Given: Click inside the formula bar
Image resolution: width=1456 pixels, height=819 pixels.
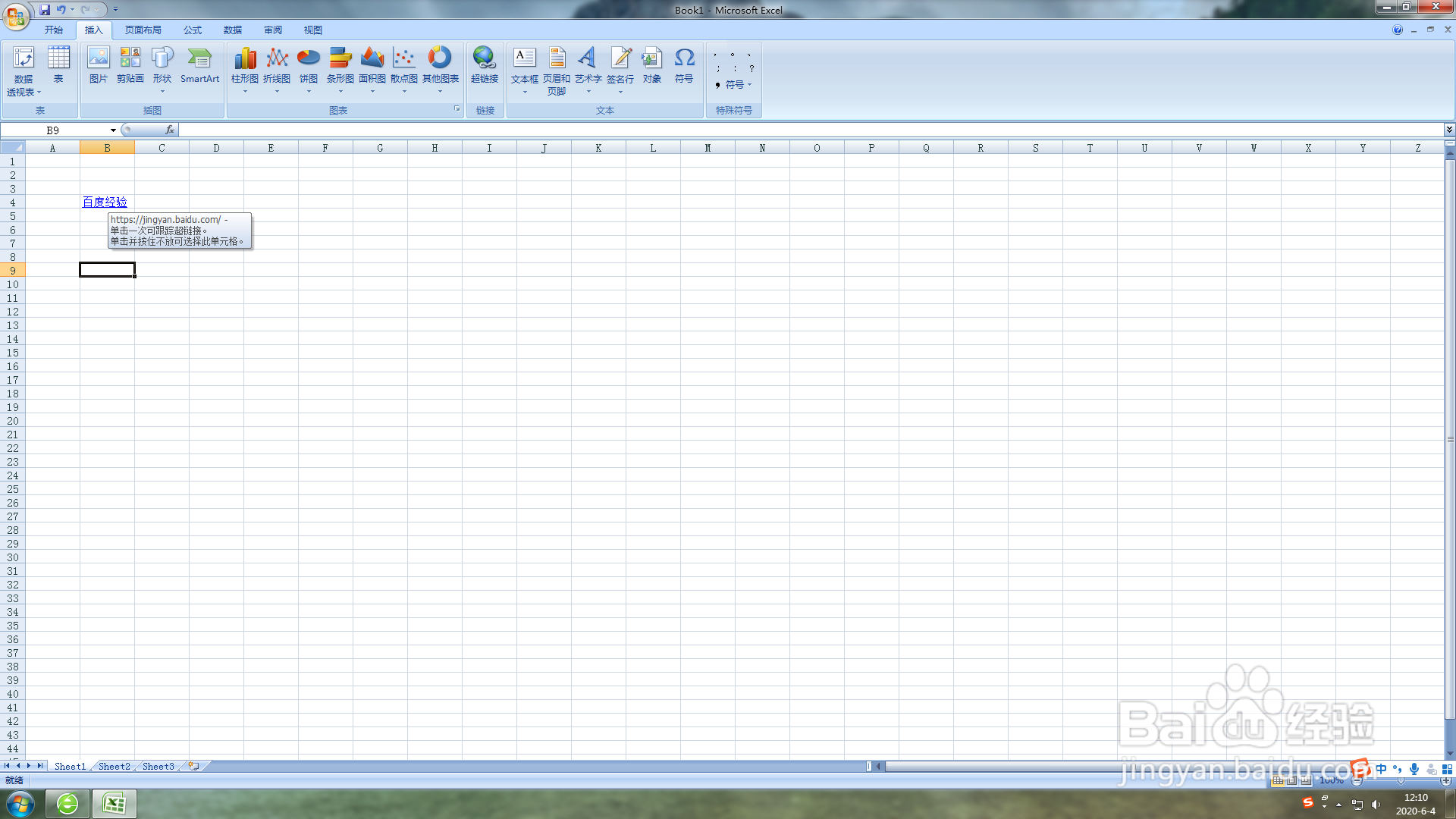Looking at the screenshot, I should point(379,130).
